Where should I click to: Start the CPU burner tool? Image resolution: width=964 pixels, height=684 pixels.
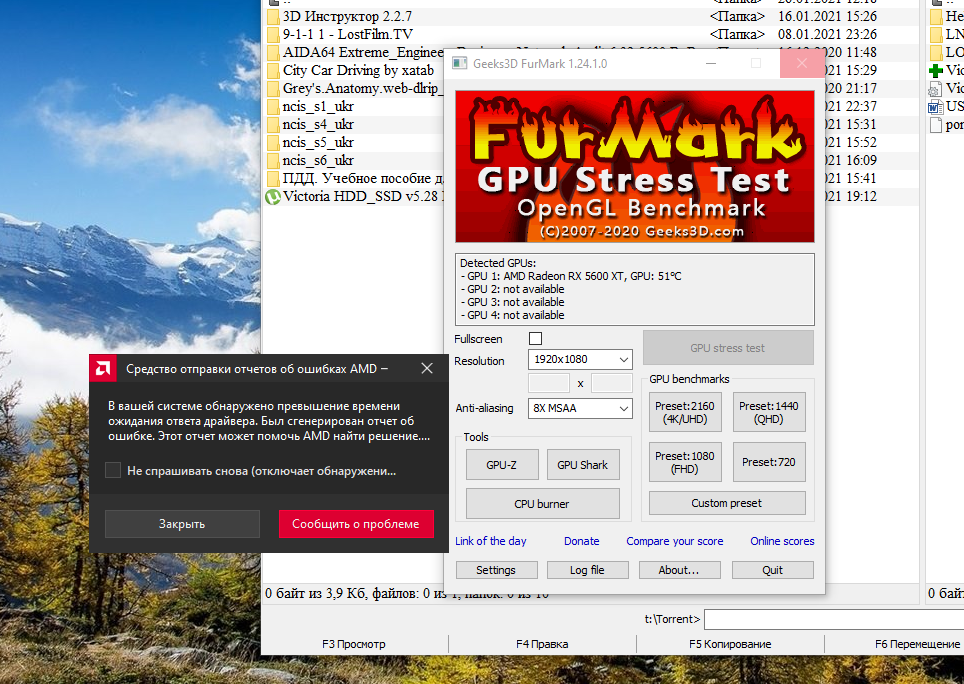[542, 503]
